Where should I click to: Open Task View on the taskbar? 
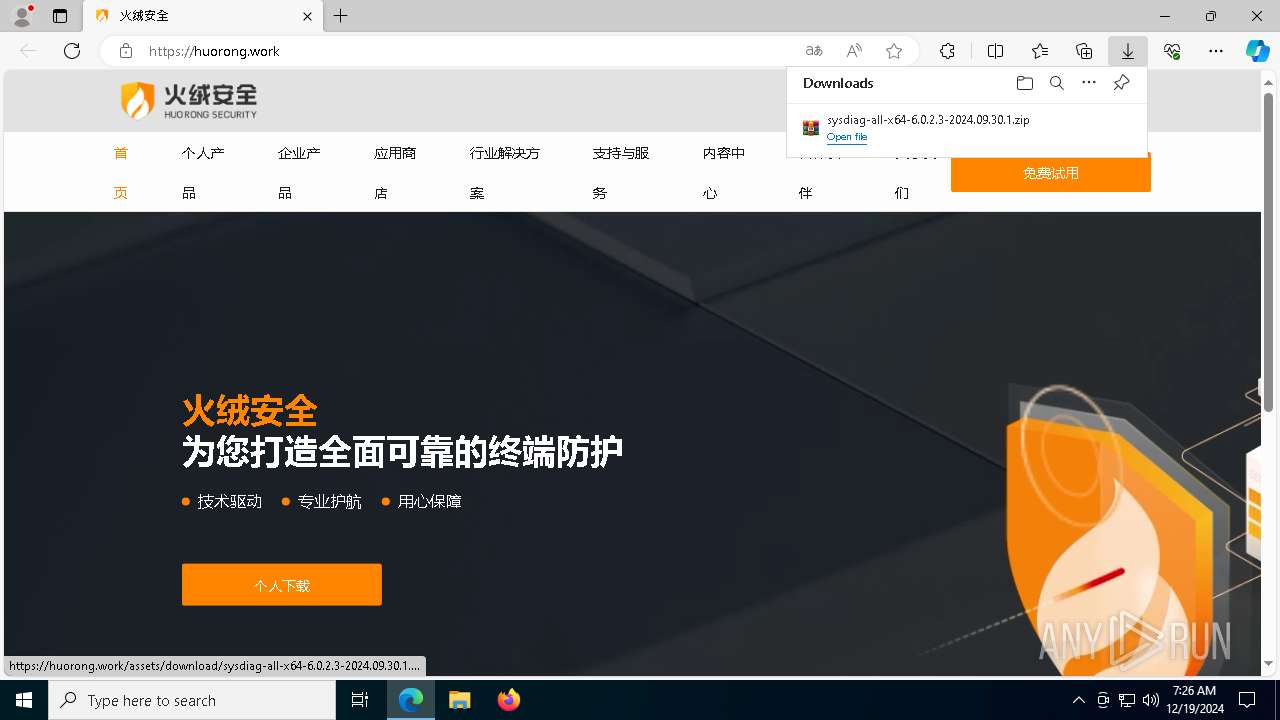360,700
